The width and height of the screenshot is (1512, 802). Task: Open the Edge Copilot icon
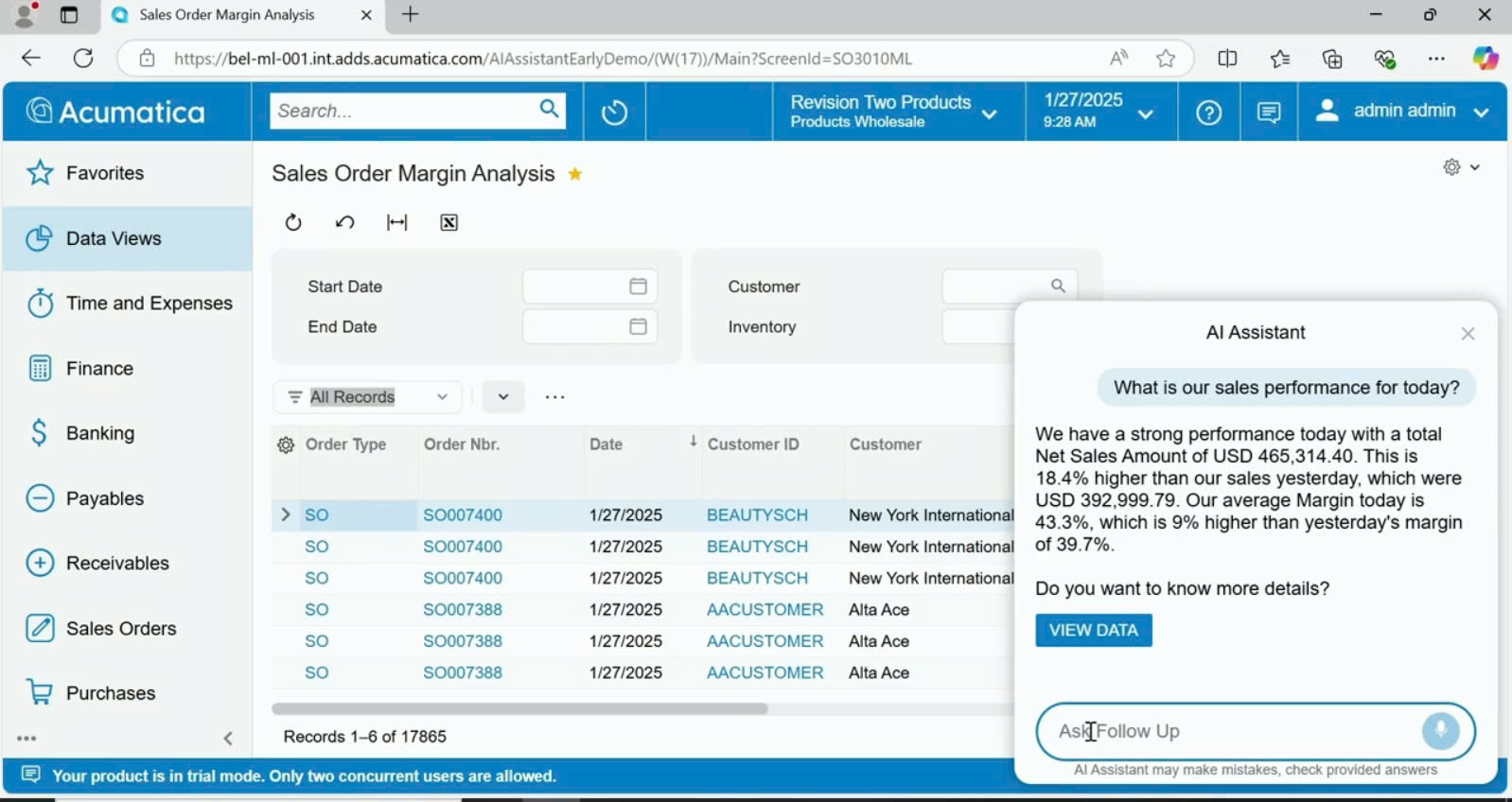(x=1485, y=58)
